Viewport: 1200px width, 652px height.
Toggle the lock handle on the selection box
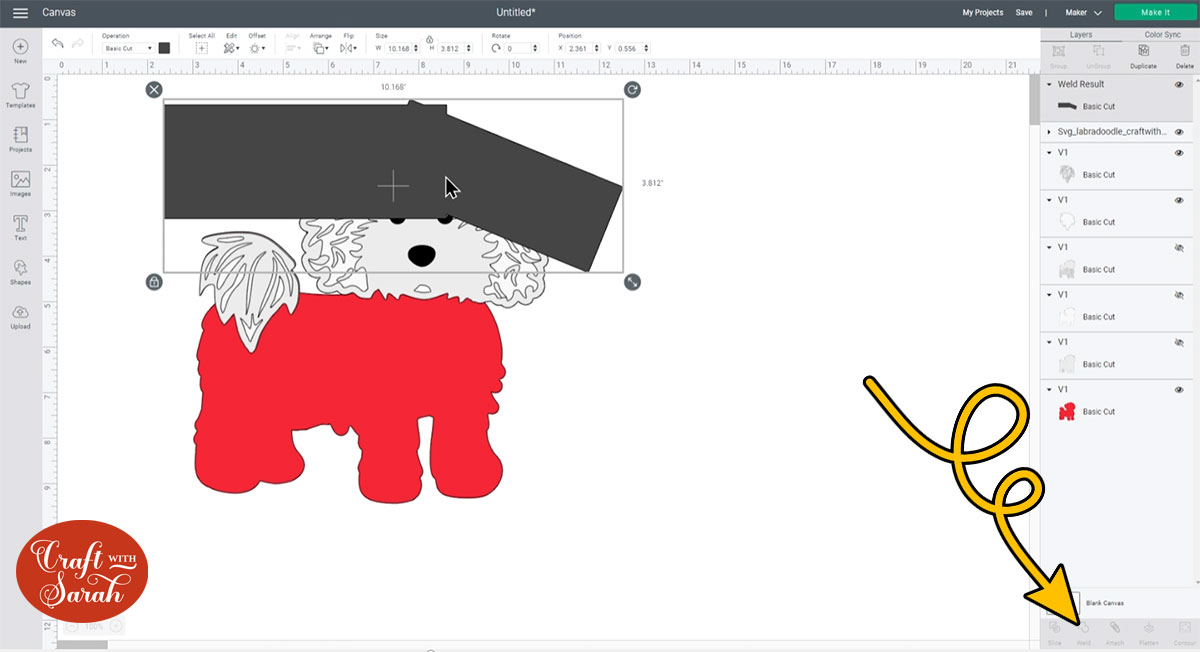[154, 282]
